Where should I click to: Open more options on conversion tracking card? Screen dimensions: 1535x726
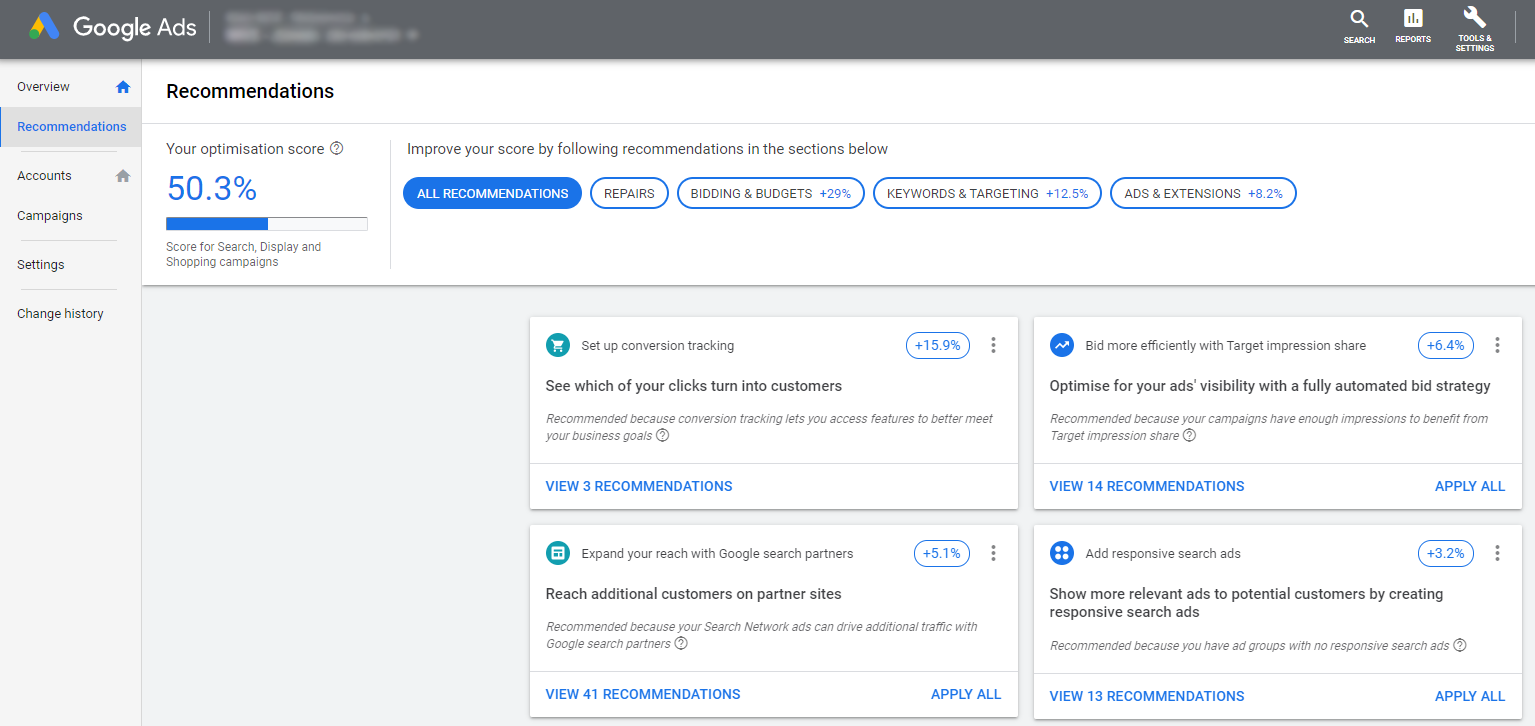tap(993, 345)
